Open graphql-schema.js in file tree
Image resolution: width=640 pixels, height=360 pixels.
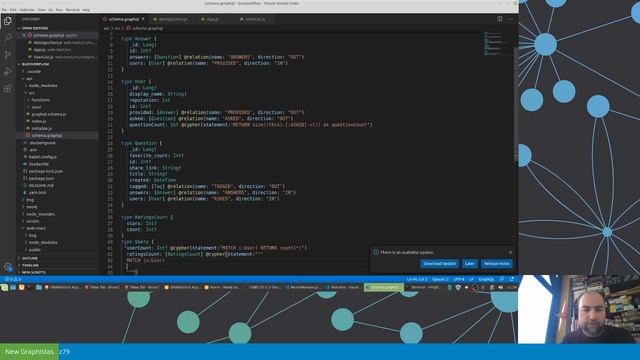(49, 114)
